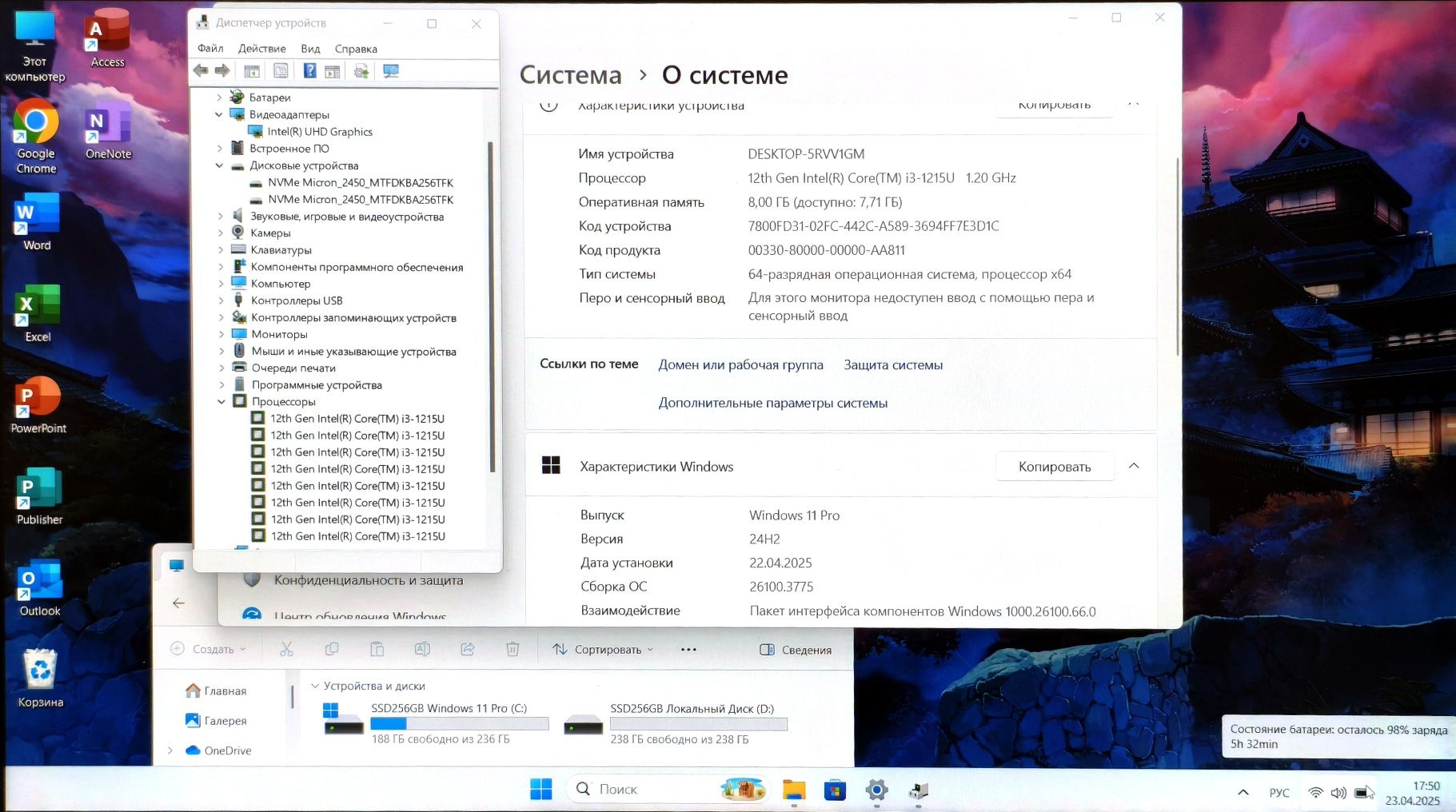The image size is (1456, 812).
Task: Click the D: drive usage bar
Action: point(698,723)
